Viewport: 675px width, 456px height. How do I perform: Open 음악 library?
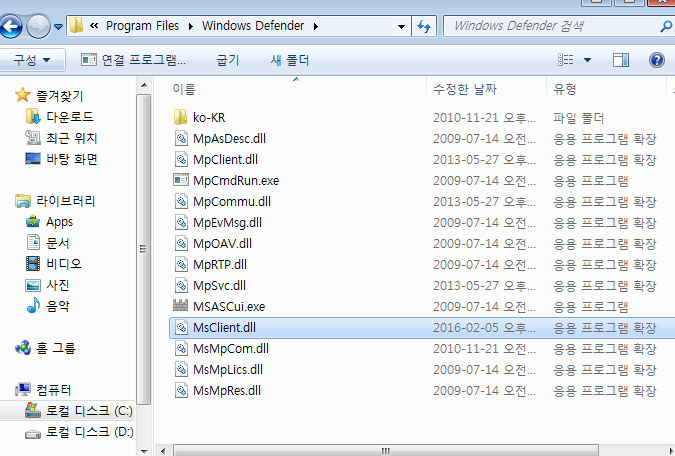[x=58, y=306]
